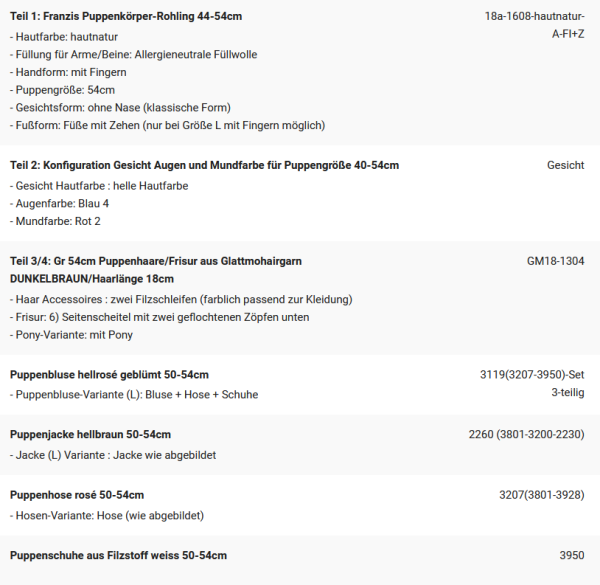
Task: Click the Gesichtsform: ohne Nase line
Action: coord(121,107)
